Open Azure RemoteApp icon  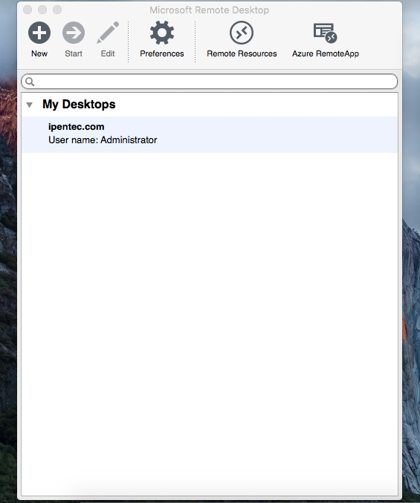click(325, 33)
